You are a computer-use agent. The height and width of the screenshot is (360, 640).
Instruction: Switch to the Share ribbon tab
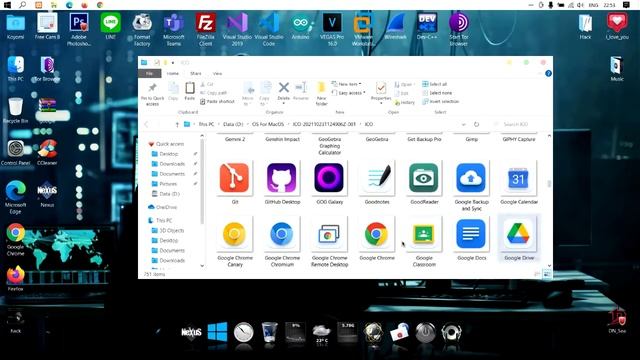point(196,73)
